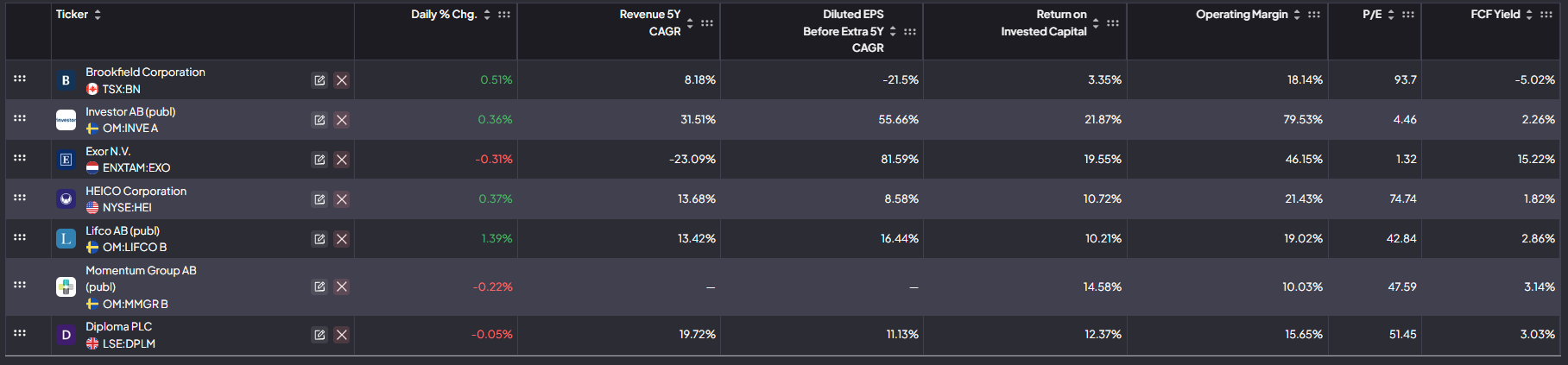Screen dimensions: 1568x365
Task: Open Diluted EPS column drag handle
Action: tap(910, 31)
